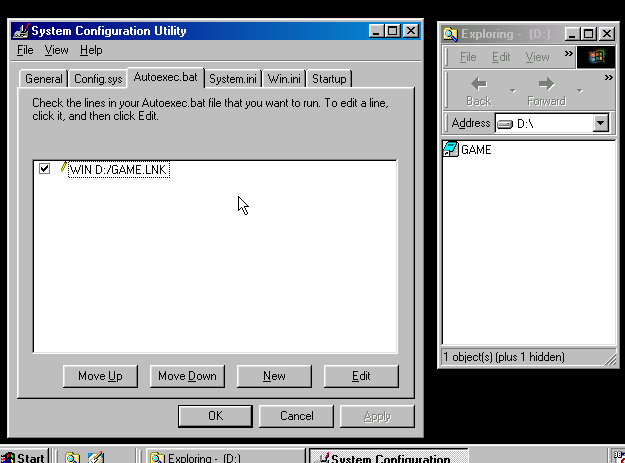Screen dimensions: 625x463
Task: Click the Move Up button
Action: (x=100, y=376)
